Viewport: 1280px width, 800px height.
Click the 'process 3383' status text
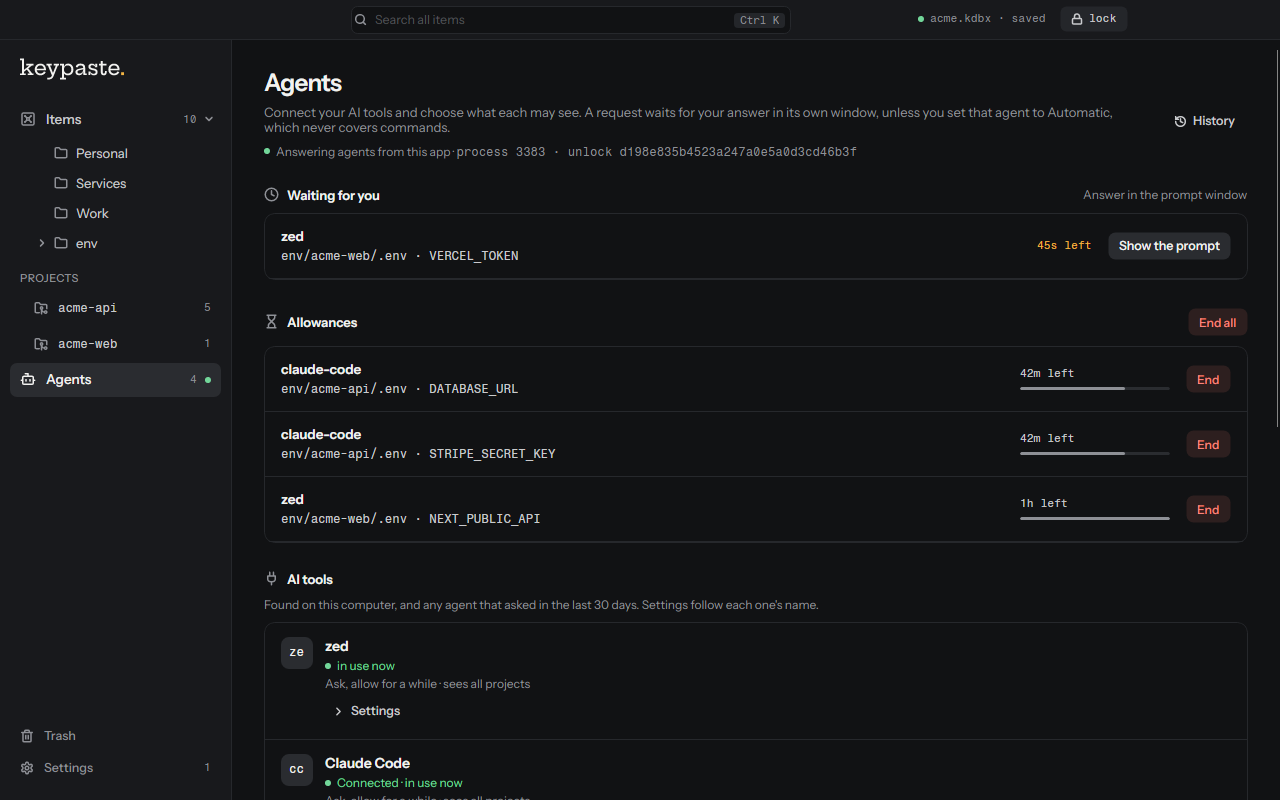click(x=501, y=152)
